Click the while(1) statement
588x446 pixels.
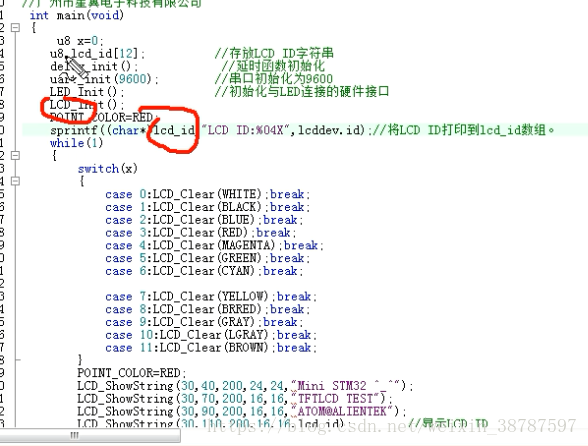[76, 143]
